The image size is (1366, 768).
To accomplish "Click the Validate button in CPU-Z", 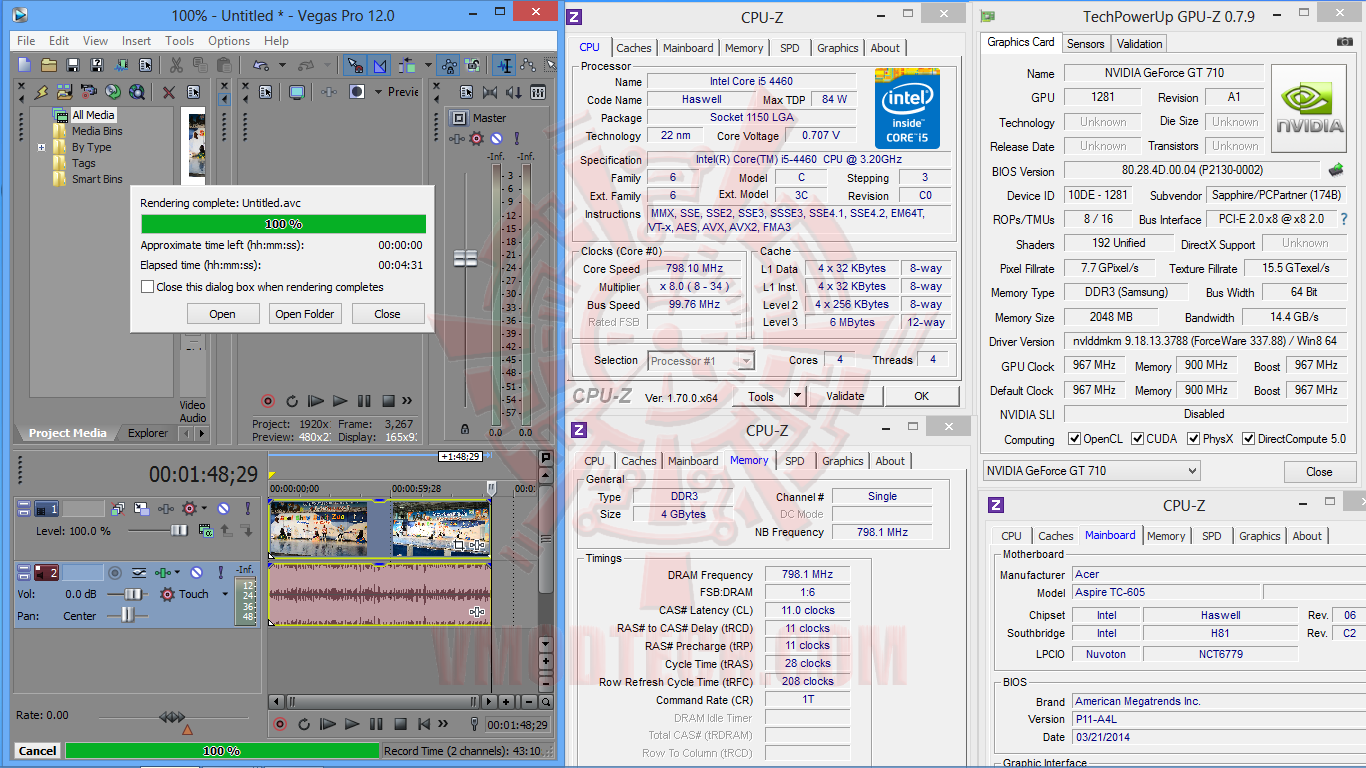I will point(845,396).
